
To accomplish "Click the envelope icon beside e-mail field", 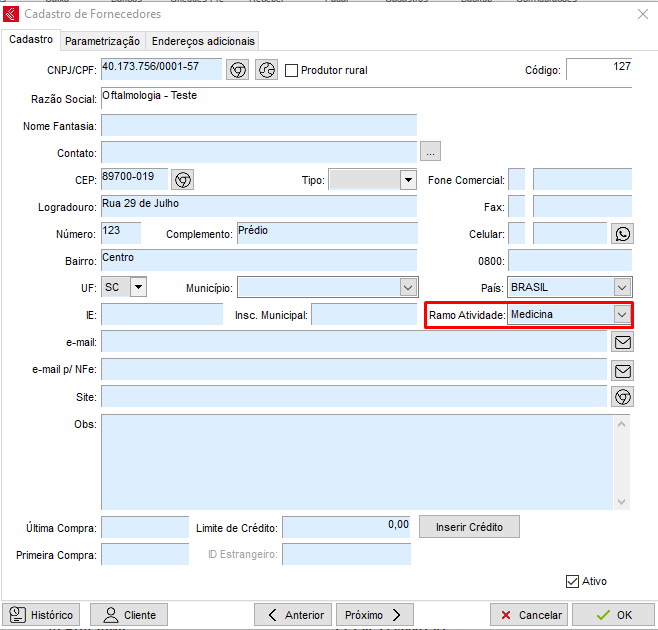I will pyautogui.click(x=622, y=342).
